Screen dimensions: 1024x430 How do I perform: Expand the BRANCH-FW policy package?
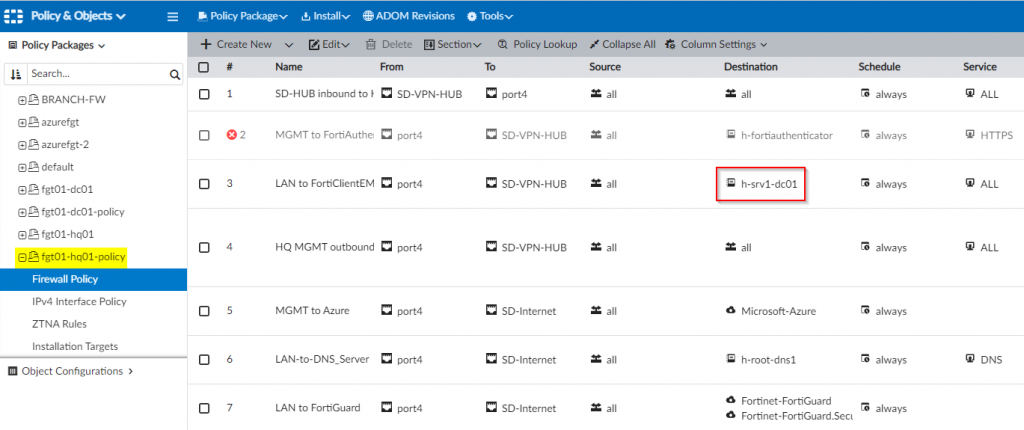click(x=22, y=102)
